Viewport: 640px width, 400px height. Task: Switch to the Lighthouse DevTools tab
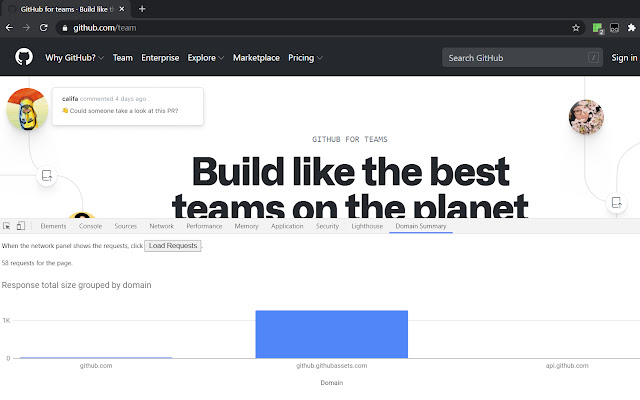(367, 226)
